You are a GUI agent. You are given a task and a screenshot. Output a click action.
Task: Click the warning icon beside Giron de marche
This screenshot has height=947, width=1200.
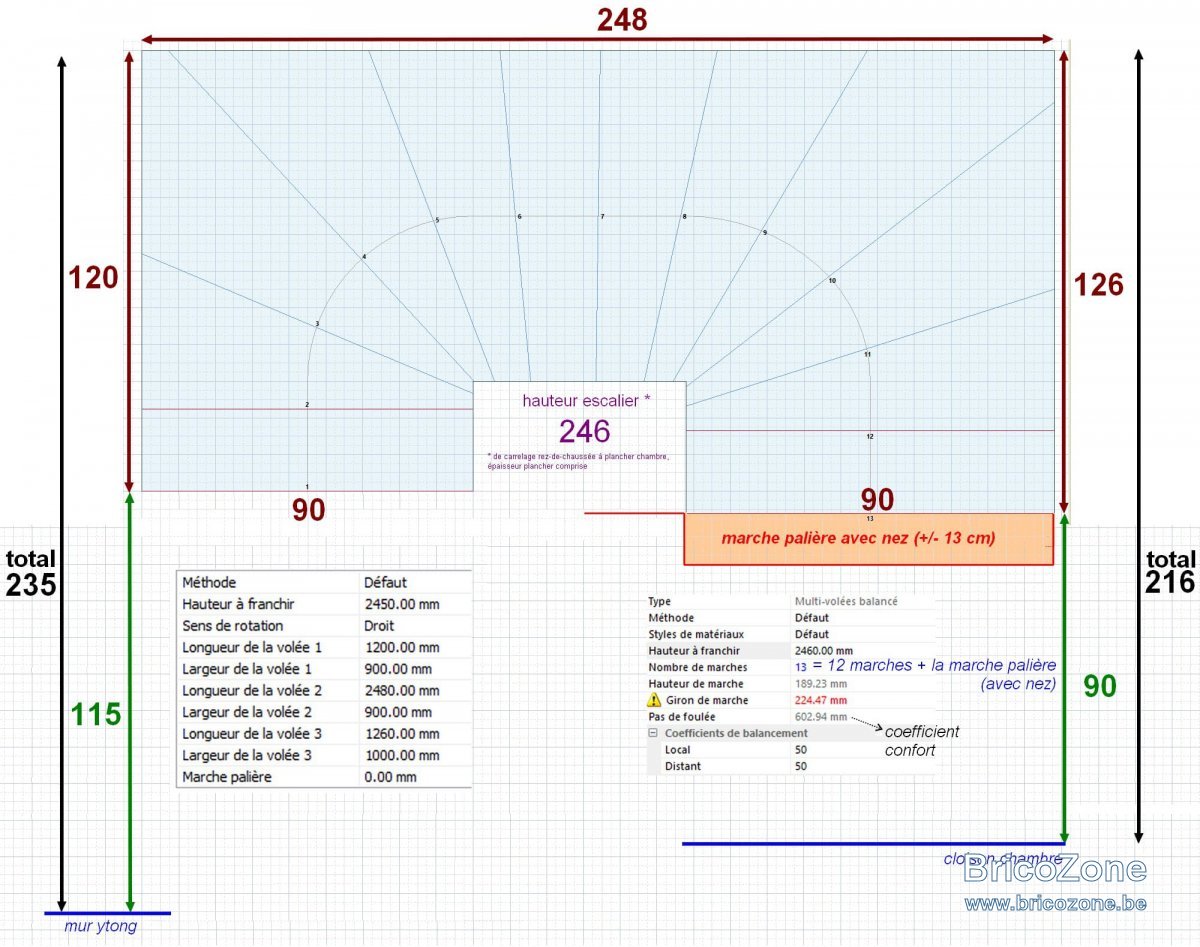pos(656,700)
